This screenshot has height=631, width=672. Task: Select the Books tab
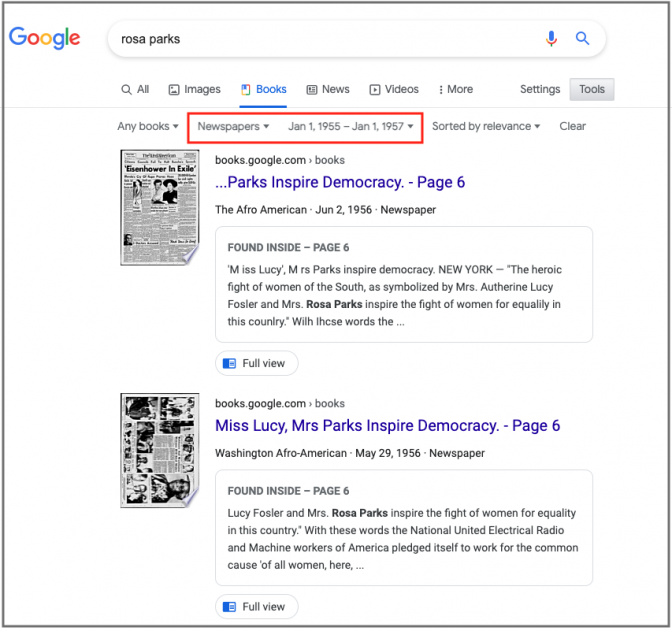coord(264,89)
